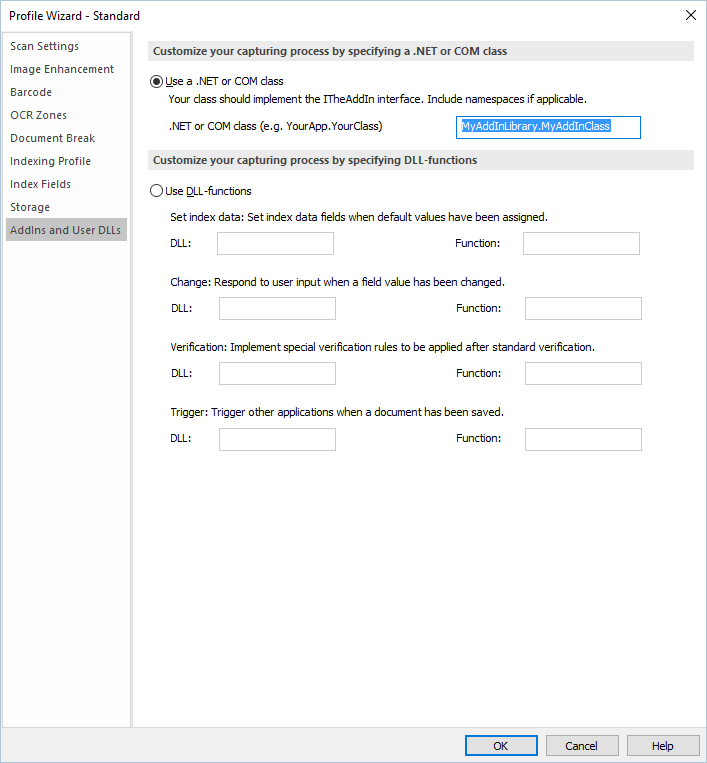Open Scan Settings page in sidebar
The height and width of the screenshot is (763, 707).
(x=45, y=46)
